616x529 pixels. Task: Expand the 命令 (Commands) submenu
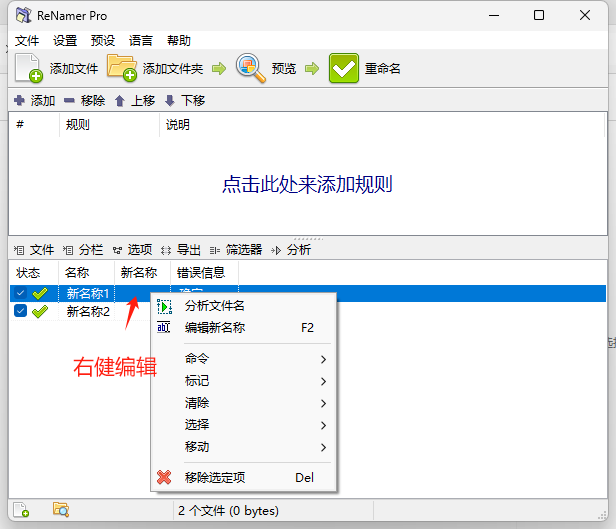pos(244,359)
